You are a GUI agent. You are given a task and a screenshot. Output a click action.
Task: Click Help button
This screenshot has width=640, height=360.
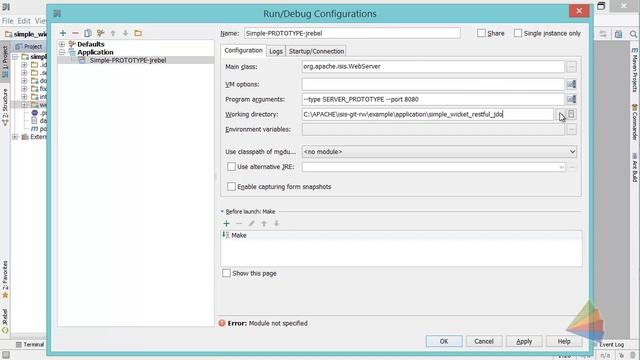tap(564, 341)
